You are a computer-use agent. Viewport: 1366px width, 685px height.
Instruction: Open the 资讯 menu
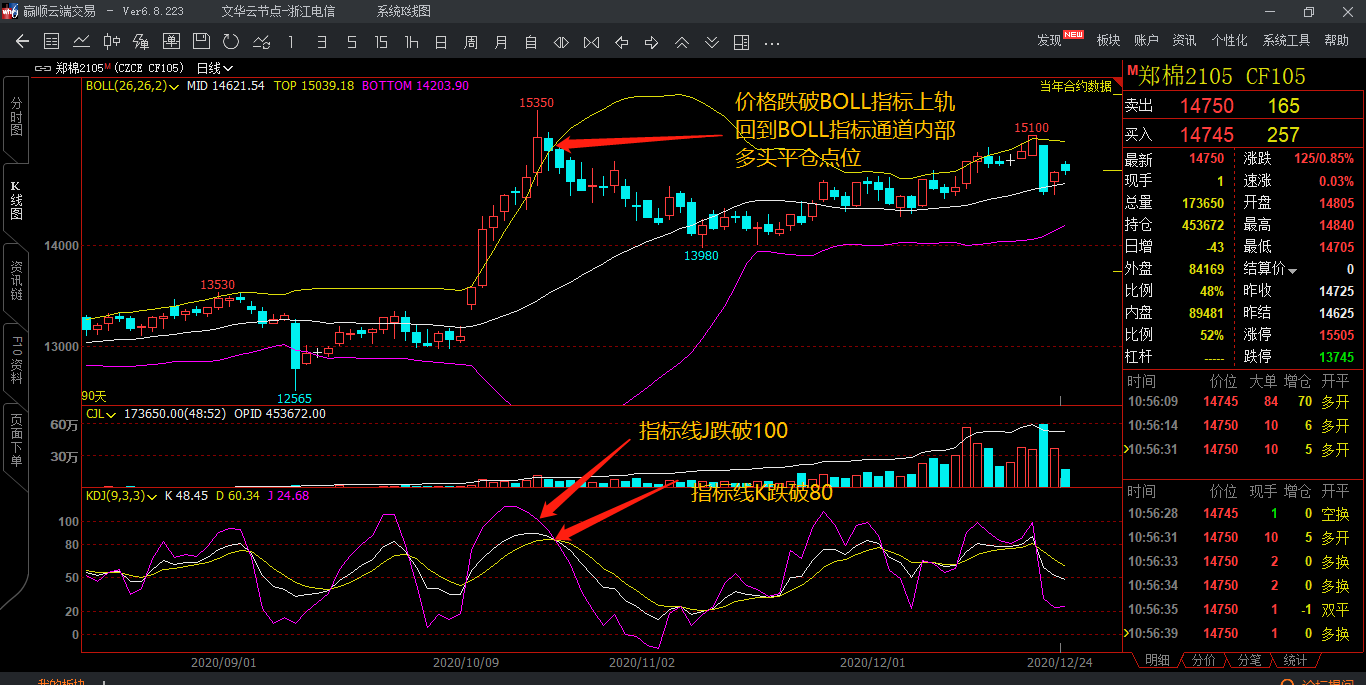click(1184, 40)
